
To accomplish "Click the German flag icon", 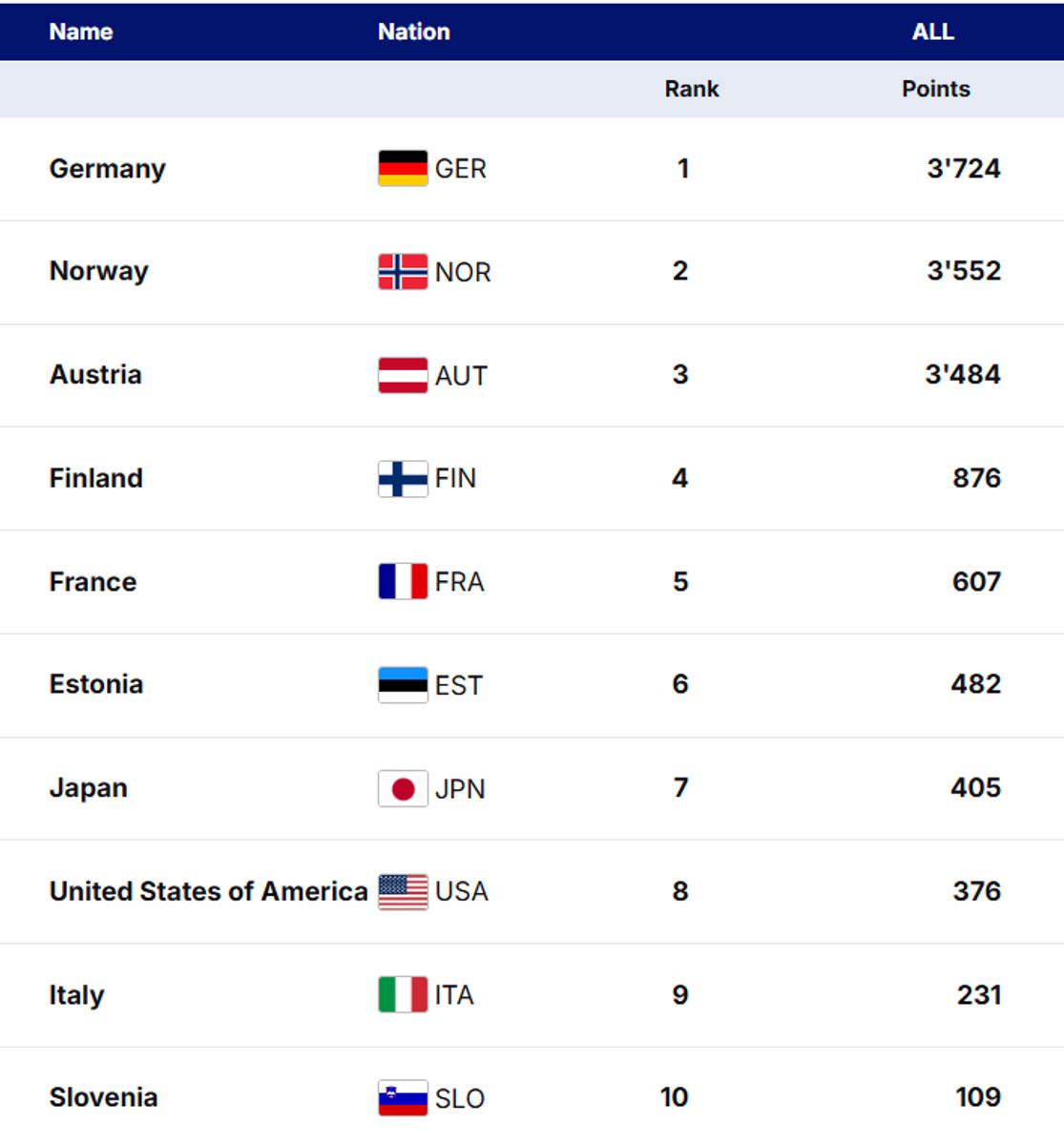I will pyautogui.click(x=403, y=169).
